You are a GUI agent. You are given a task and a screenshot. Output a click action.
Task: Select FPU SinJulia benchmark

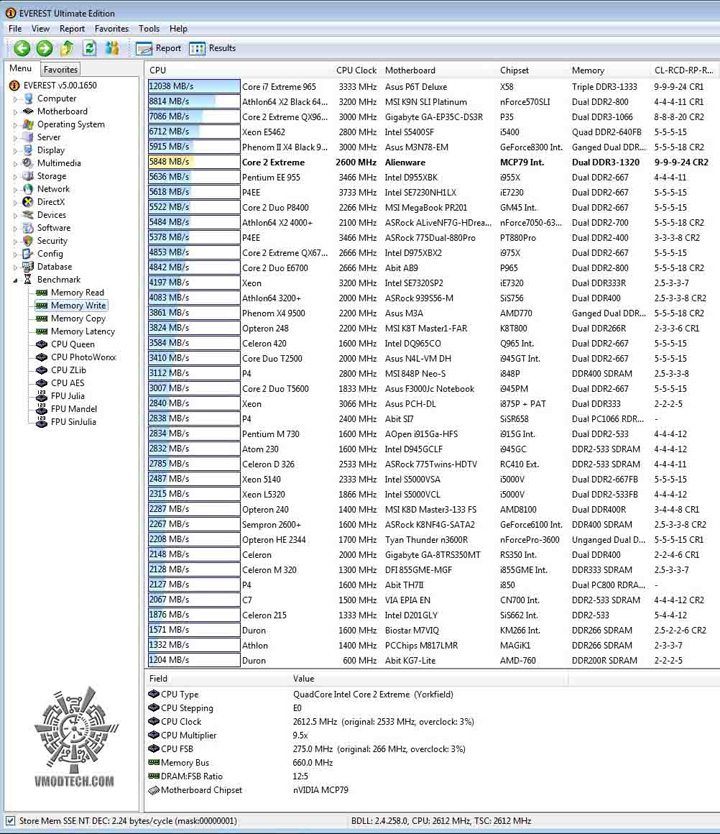pos(73,422)
